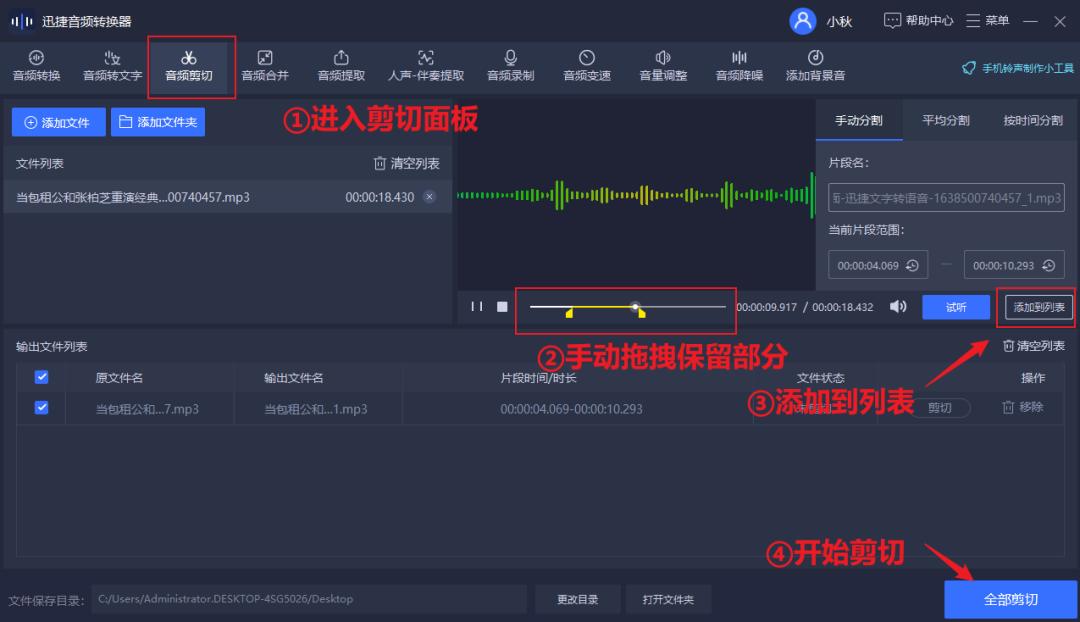Open the 手机铃声制作小工具 link
Screen dimensions: 1080x622
click(x=1018, y=68)
